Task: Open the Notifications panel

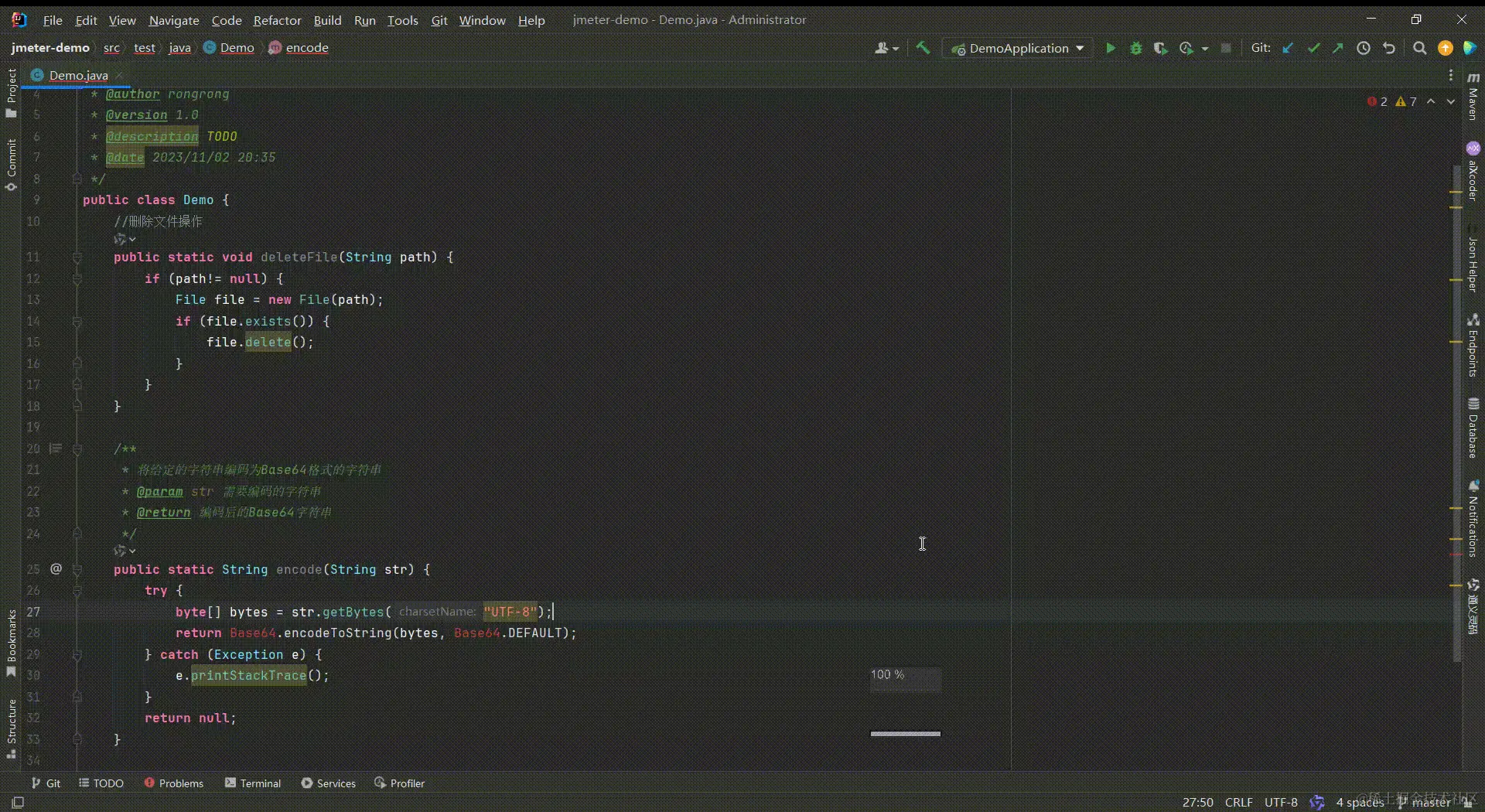Action: coord(1473,518)
